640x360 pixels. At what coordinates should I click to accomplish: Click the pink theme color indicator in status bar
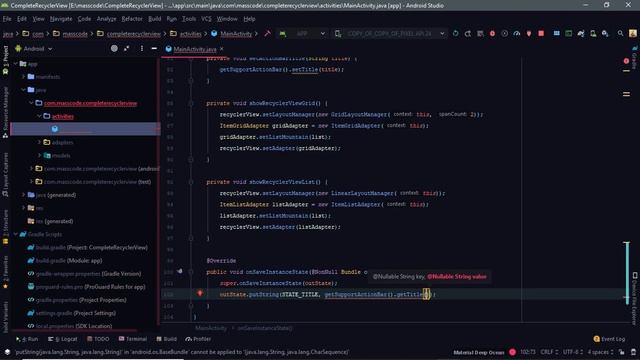coord(513,352)
